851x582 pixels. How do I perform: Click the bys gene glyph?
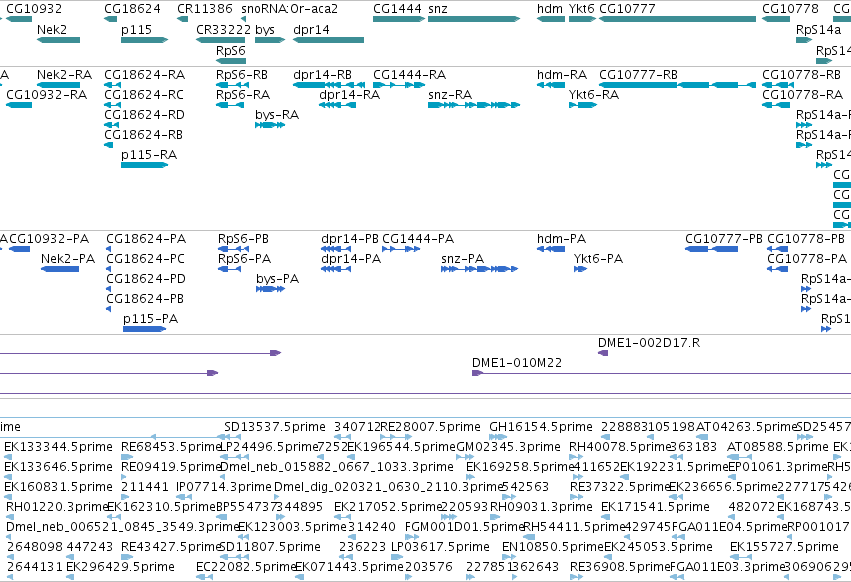point(270,40)
